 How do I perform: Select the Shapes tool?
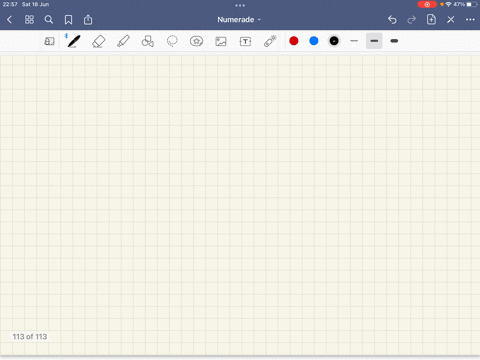(148, 41)
